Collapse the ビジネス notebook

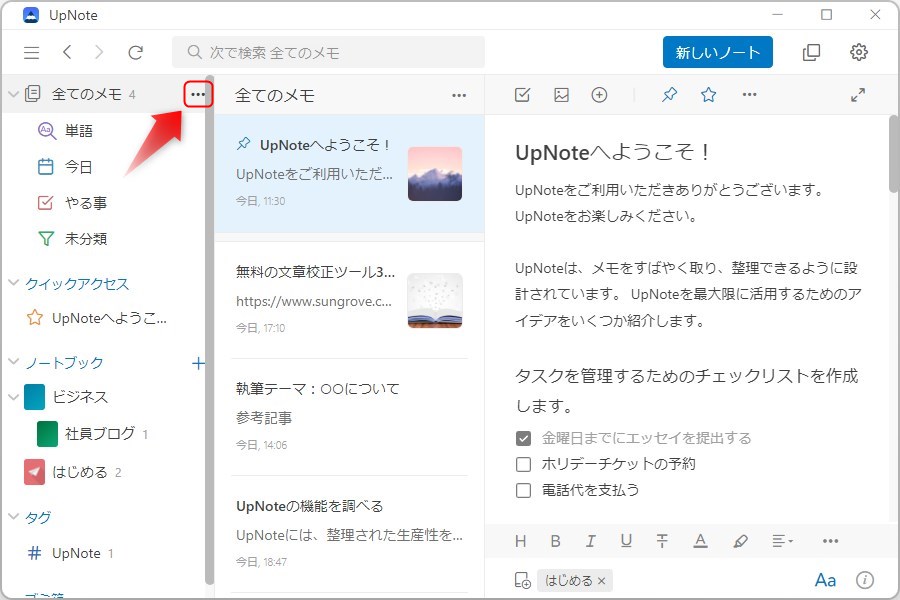point(14,397)
